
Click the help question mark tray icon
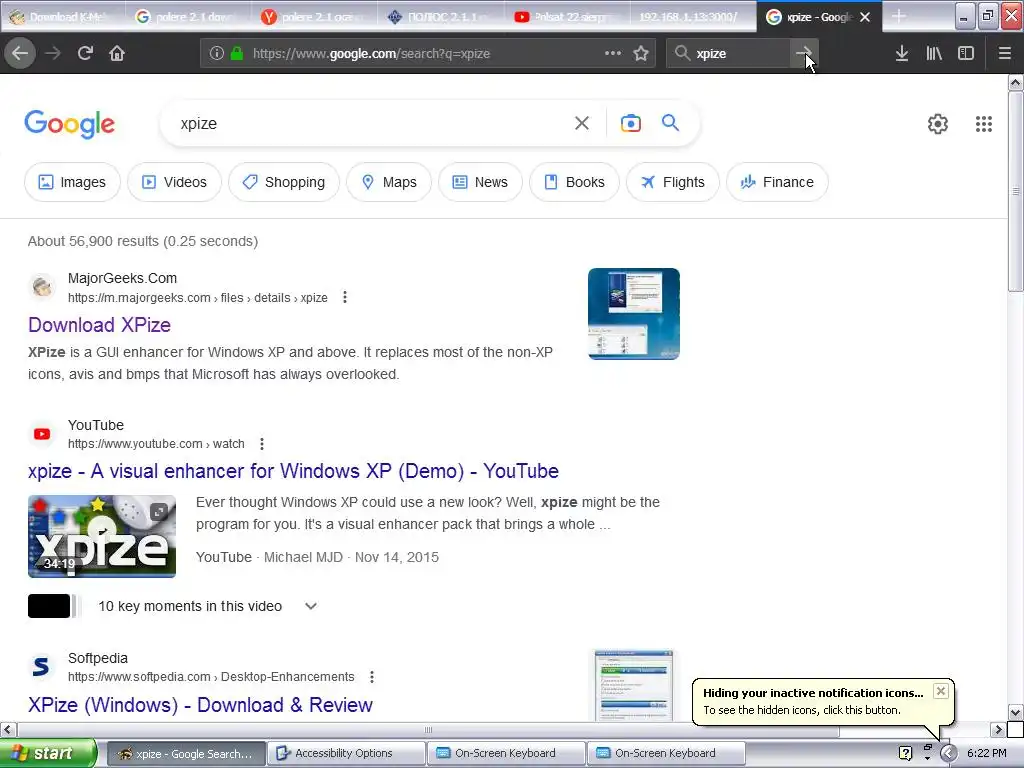click(905, 753)
